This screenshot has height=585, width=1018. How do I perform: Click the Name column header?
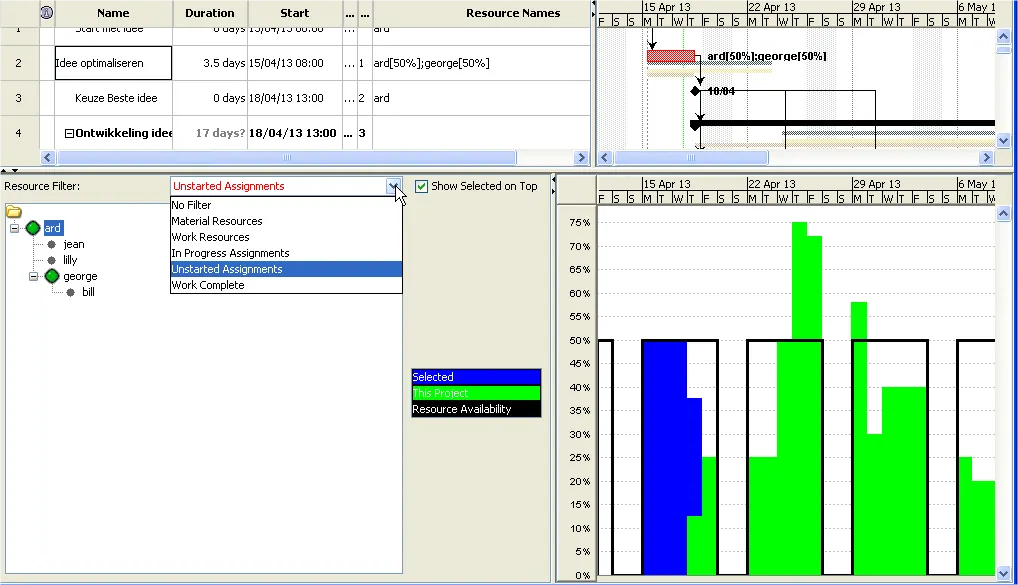(113, 13)
